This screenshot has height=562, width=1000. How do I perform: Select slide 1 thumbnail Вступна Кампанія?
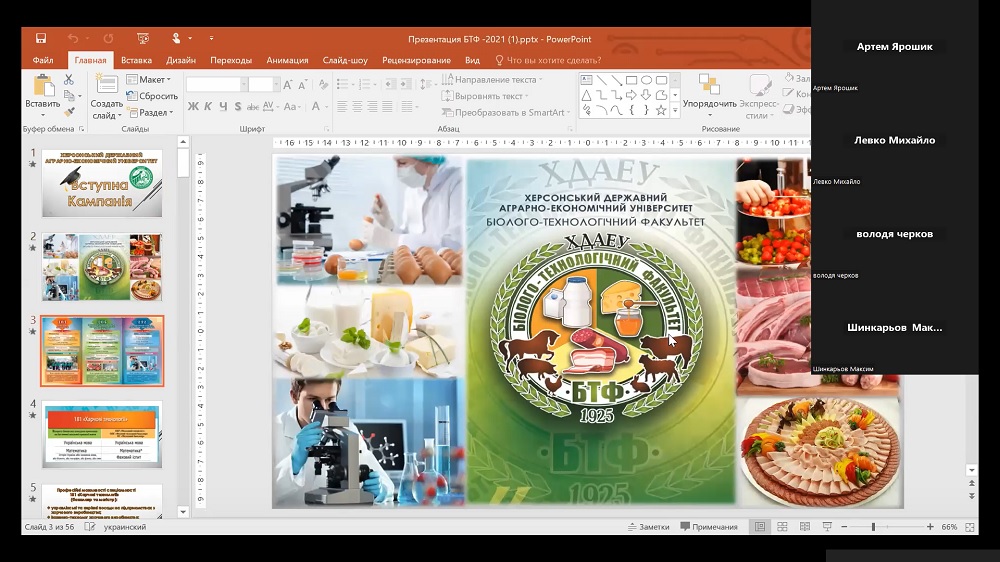[102, 184]
